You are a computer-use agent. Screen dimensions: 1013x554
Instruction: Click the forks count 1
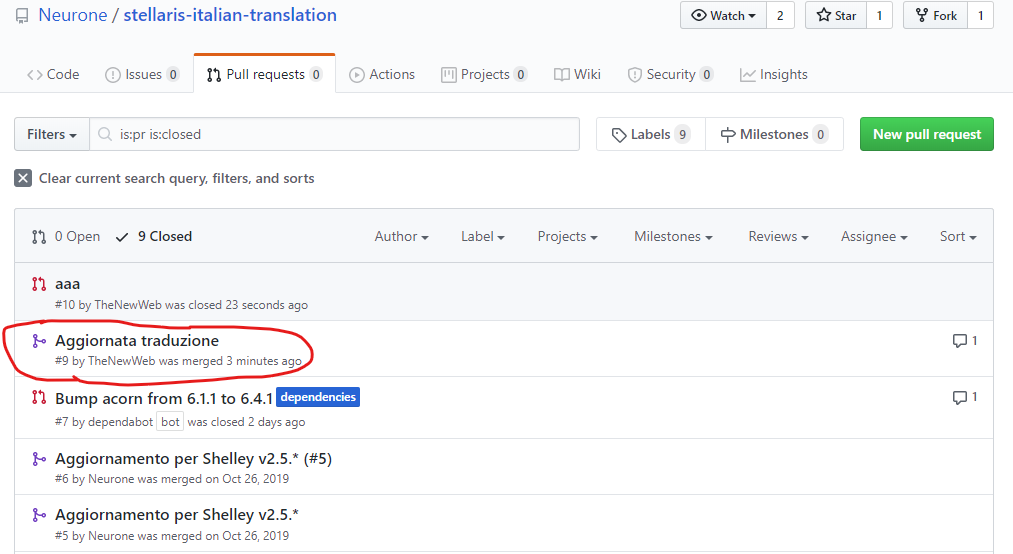click(981, 15)
